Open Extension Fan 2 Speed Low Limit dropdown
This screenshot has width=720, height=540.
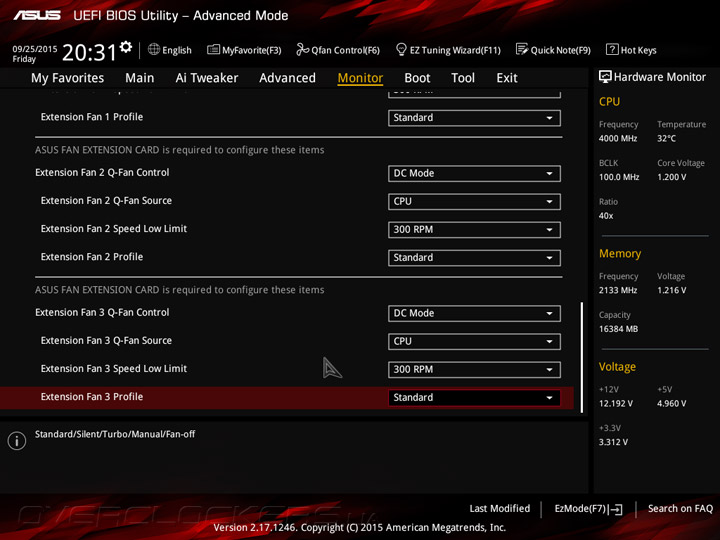point(474,230)
